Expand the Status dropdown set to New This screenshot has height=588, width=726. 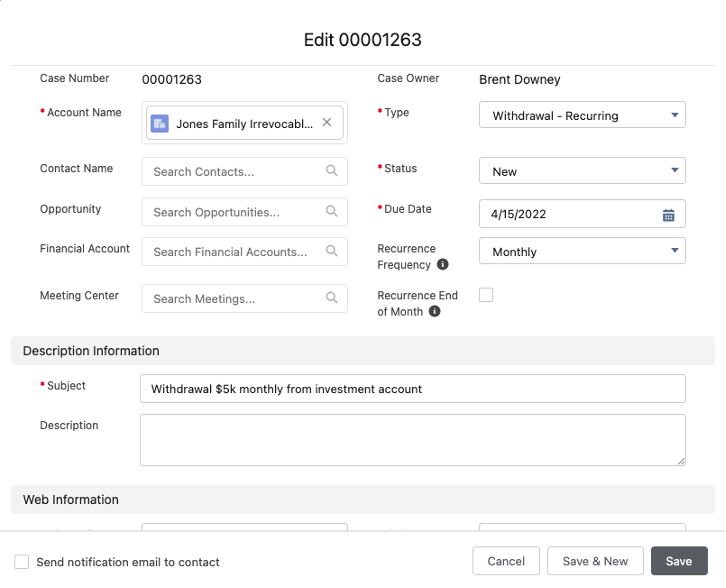pyautogui.click(x=582, y=171)
